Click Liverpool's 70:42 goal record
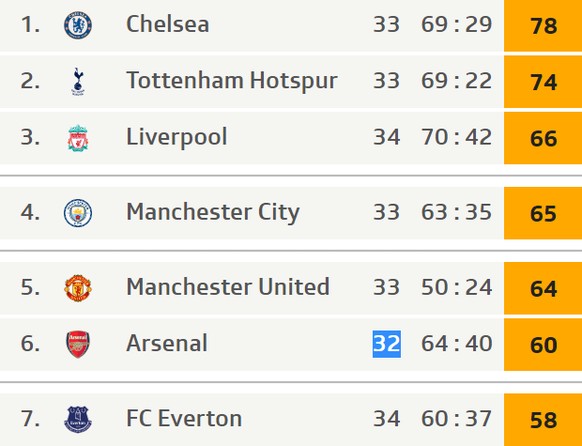The width and height of the screenshot is (582, 446). [x=457, y=137]
